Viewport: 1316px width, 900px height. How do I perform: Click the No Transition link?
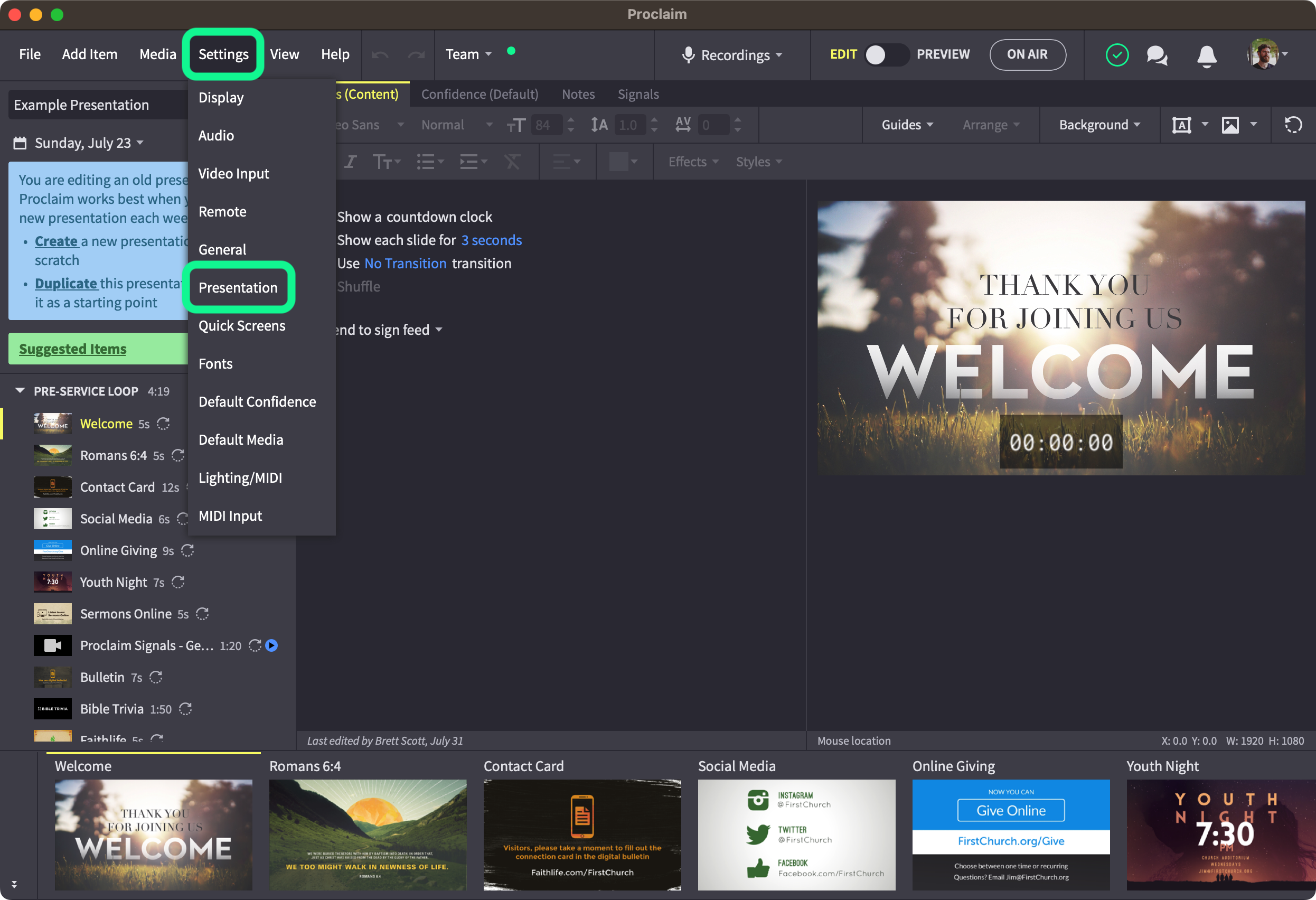click(406, 264)
